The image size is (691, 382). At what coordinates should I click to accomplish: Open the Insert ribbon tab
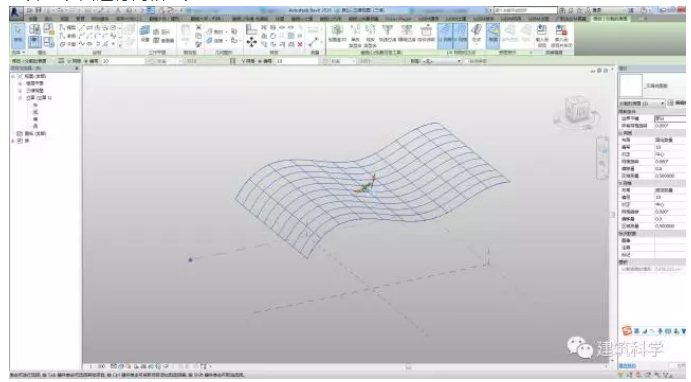48,19
